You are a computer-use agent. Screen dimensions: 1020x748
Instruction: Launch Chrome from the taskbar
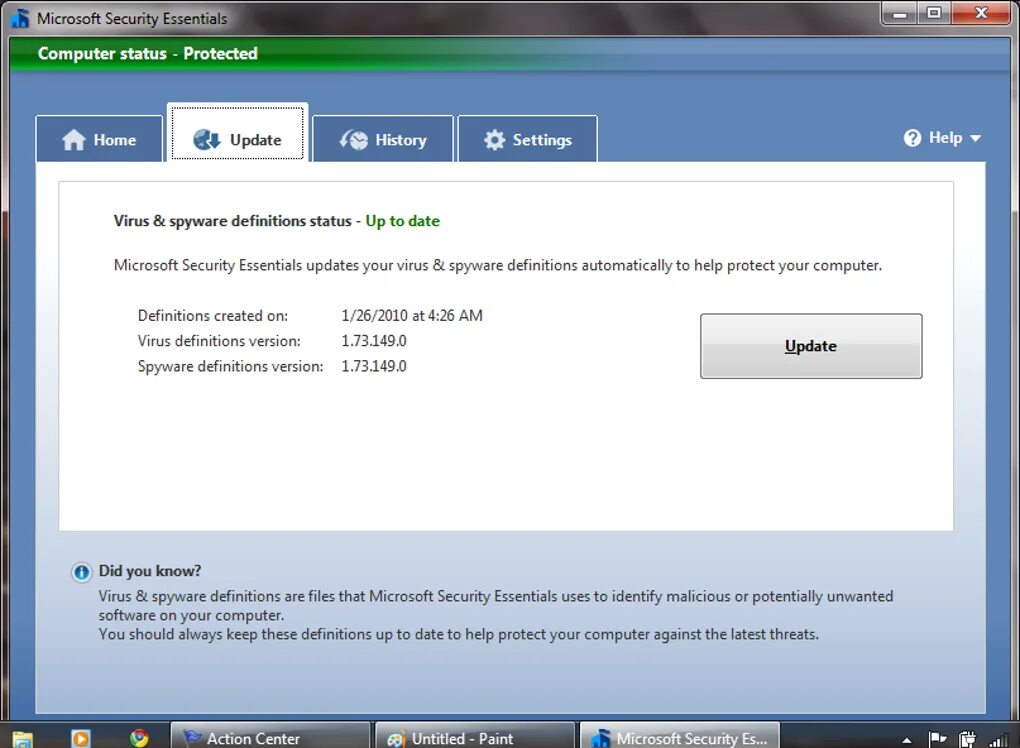click(x=139, y=738)
